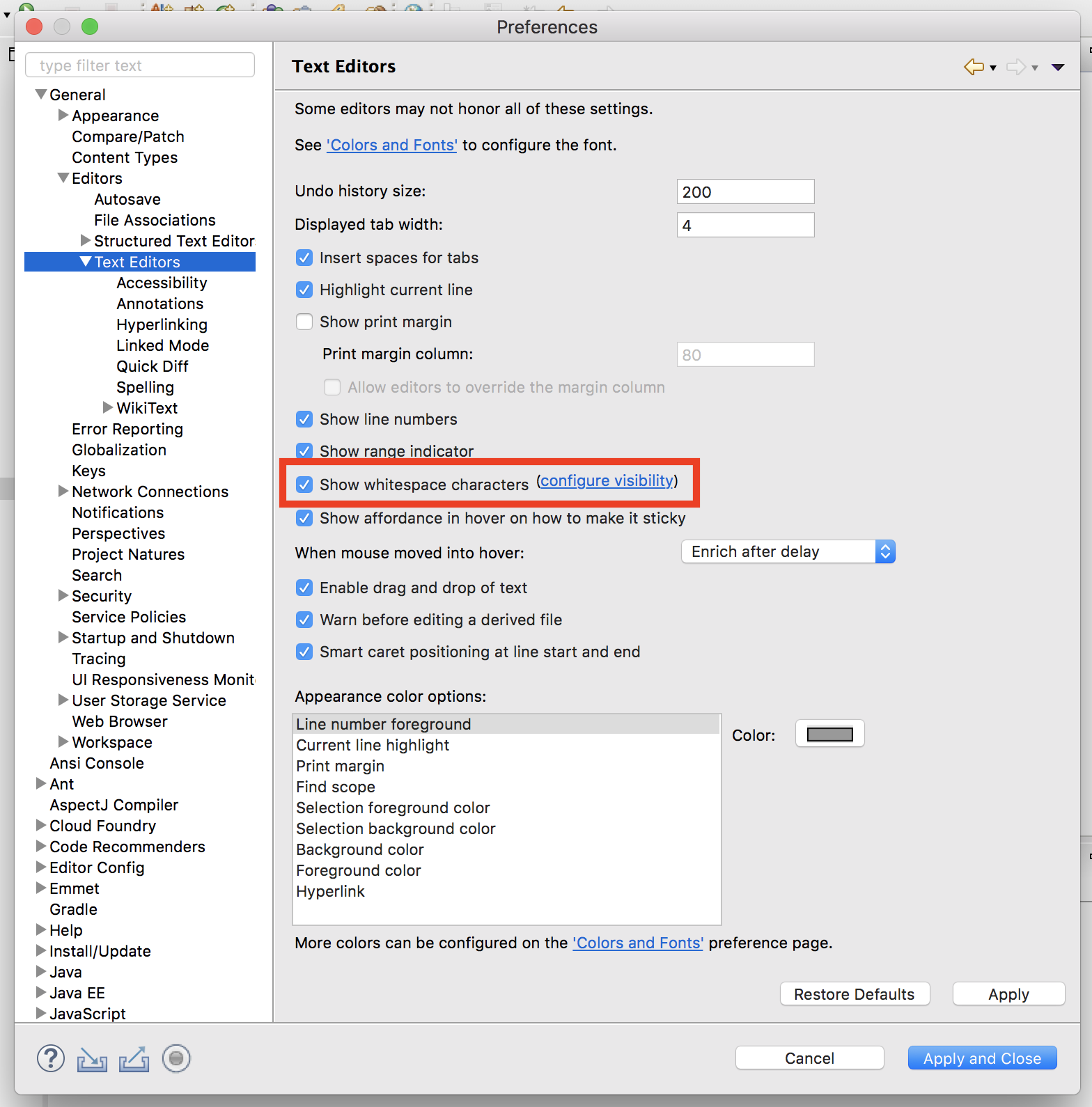The image size is (1092, 1107).
Task: Toggle Show range indicator checkbox
Action: point(304,450)
